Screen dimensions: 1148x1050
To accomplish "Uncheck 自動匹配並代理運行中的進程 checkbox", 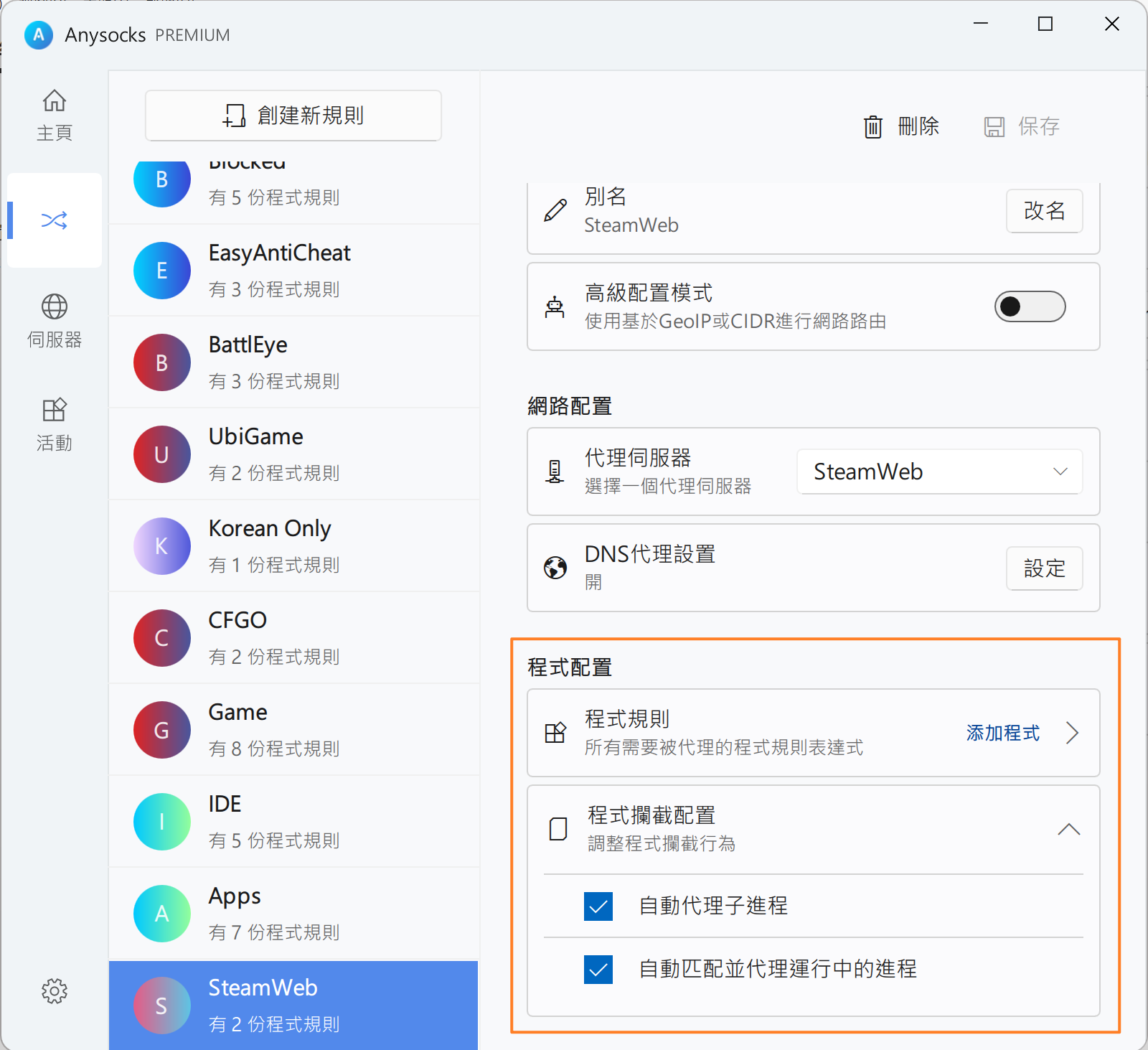I will (598, 970).
